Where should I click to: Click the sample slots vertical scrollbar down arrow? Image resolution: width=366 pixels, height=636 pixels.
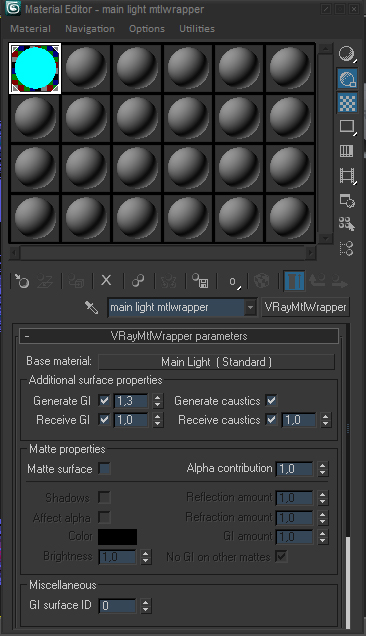[325, 238]
